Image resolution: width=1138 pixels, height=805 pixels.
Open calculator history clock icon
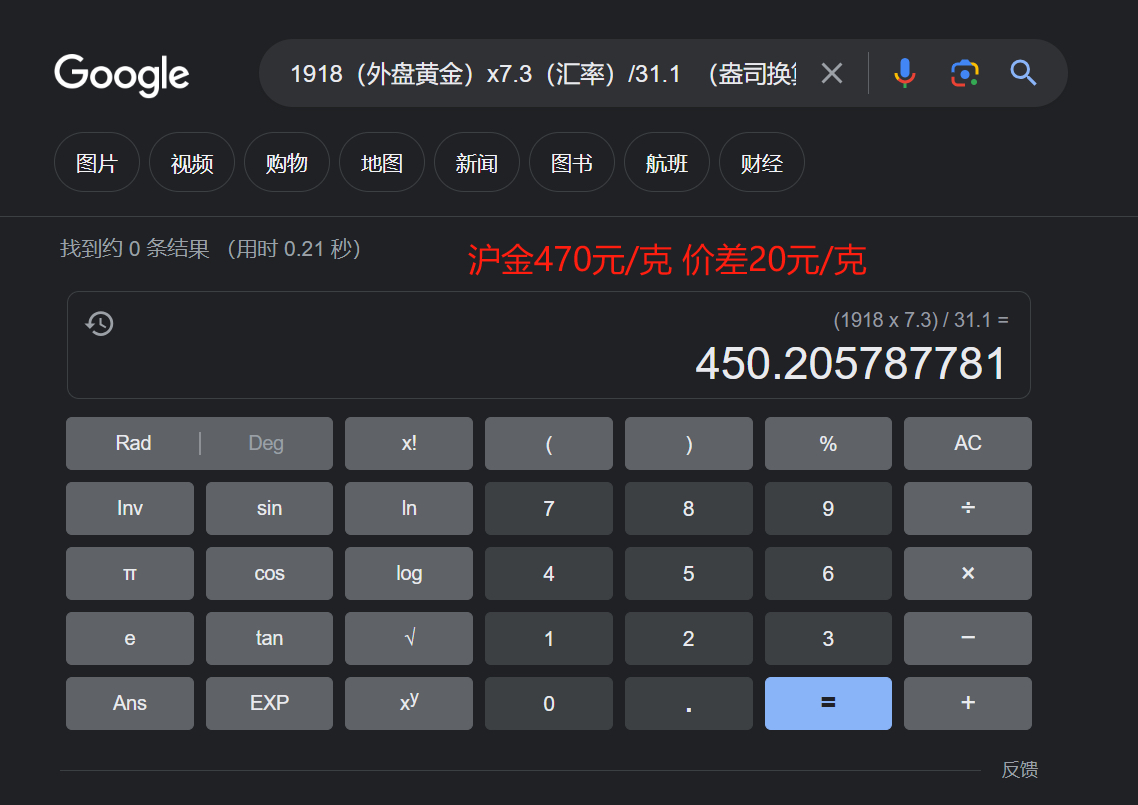(99, 323)
